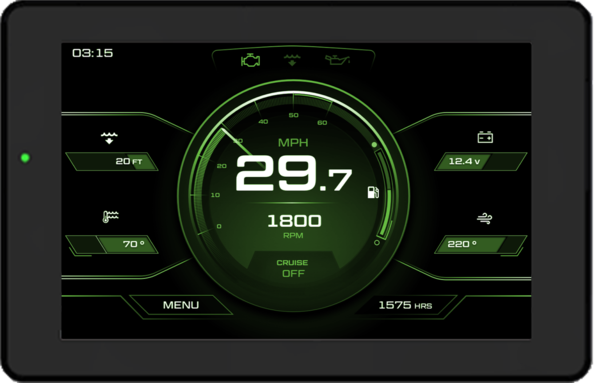The height and width of the screenshot is (383, 600).
Task: Tap the 1575 HRS engine hours display
Action: click(x=405, y=305)
